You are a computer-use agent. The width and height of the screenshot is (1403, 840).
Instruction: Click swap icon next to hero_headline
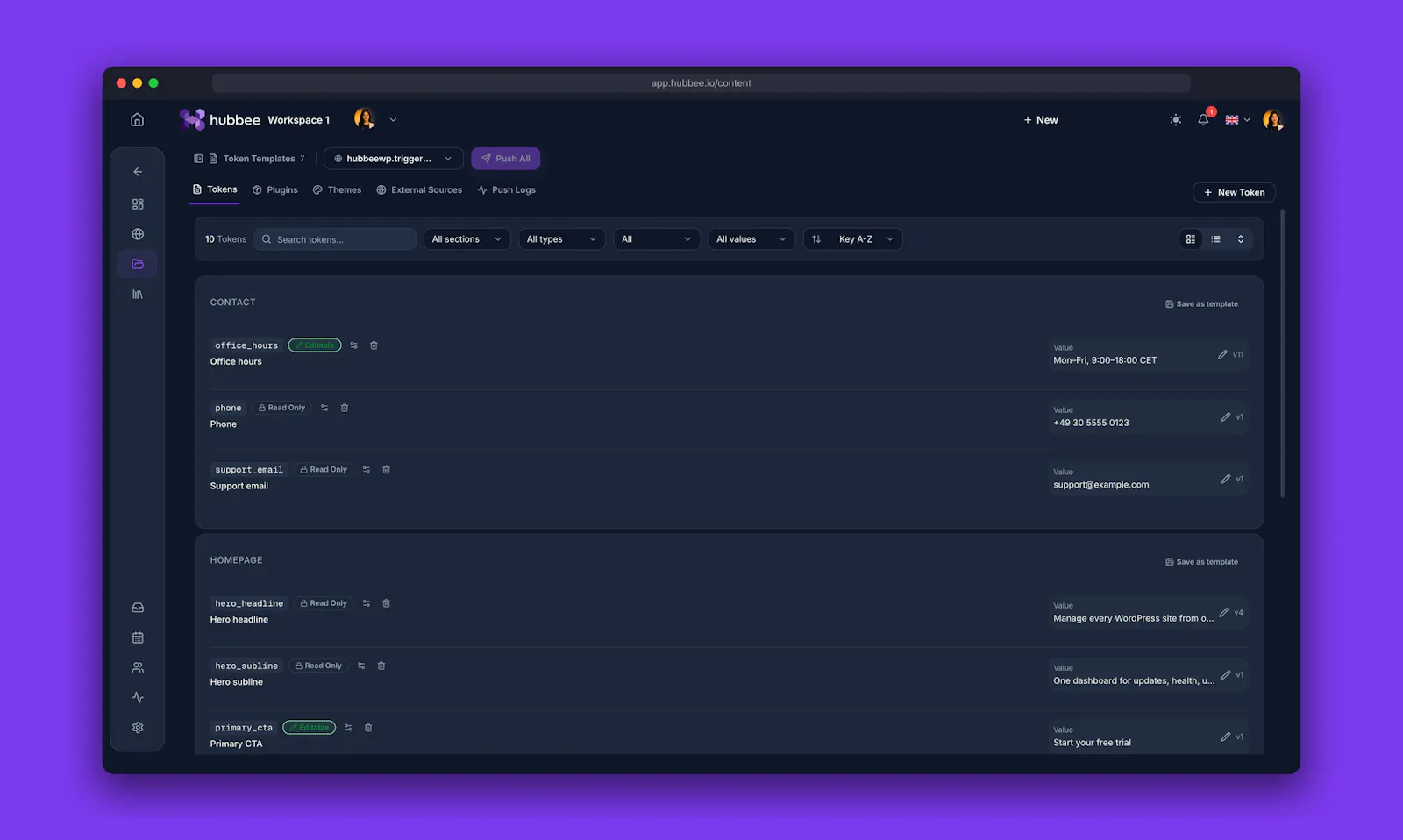click(367, 603)
